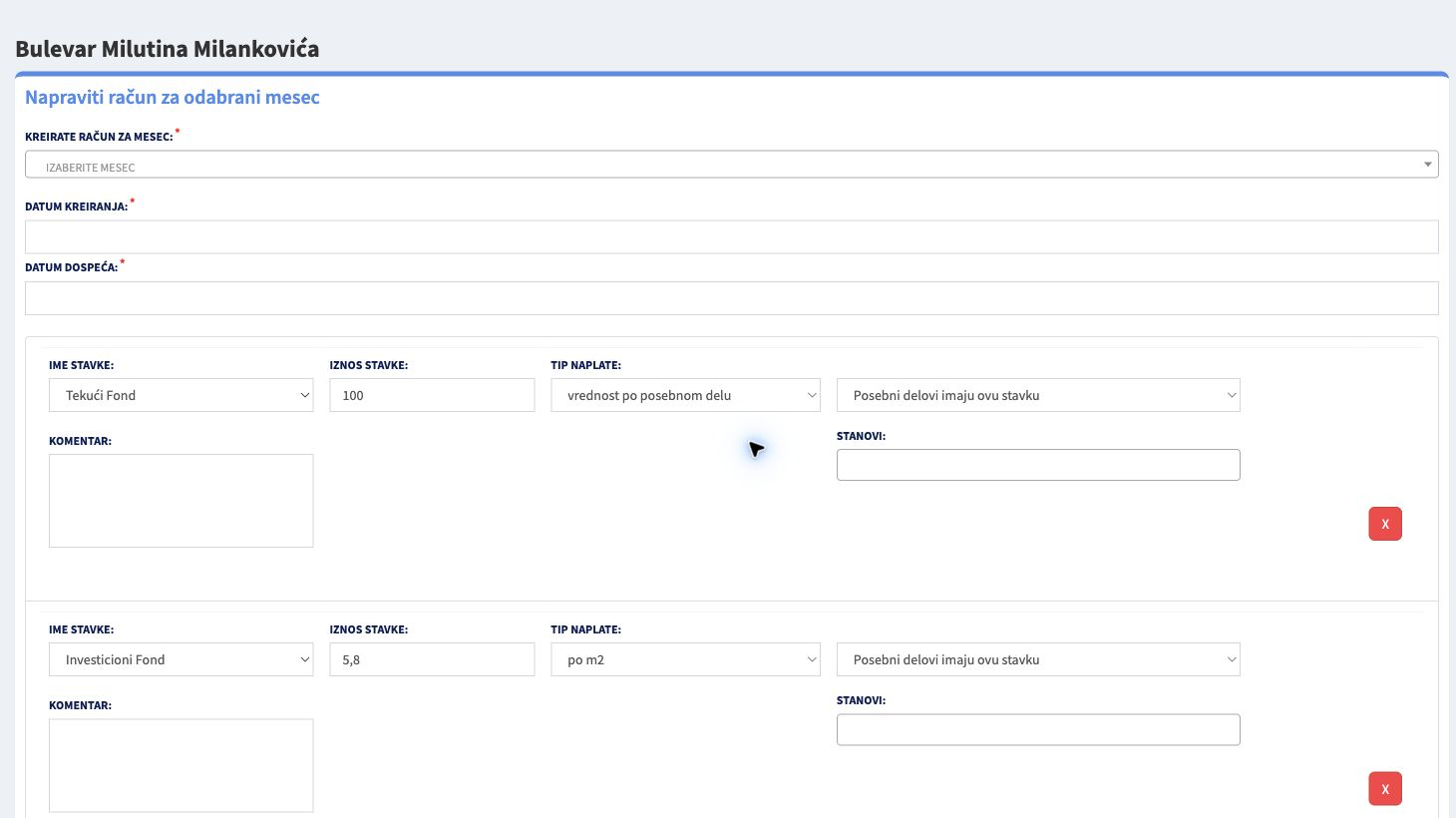The image size is (1456, 818).
Task: Click the 'DATUM DOSPEĆA:' label
Action: coord(72,267)
